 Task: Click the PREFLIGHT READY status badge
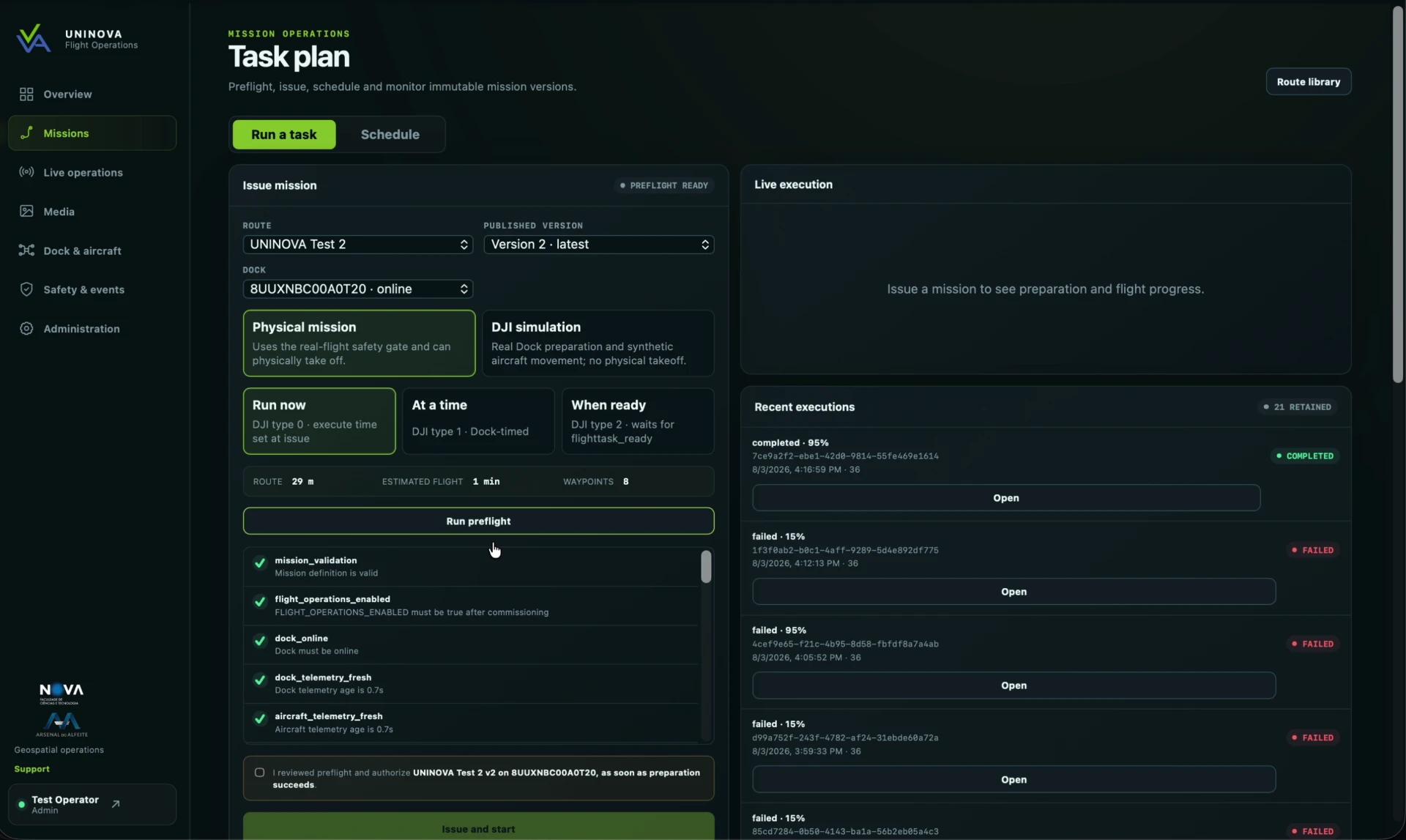pyautogui.click(x=663, y=185)
